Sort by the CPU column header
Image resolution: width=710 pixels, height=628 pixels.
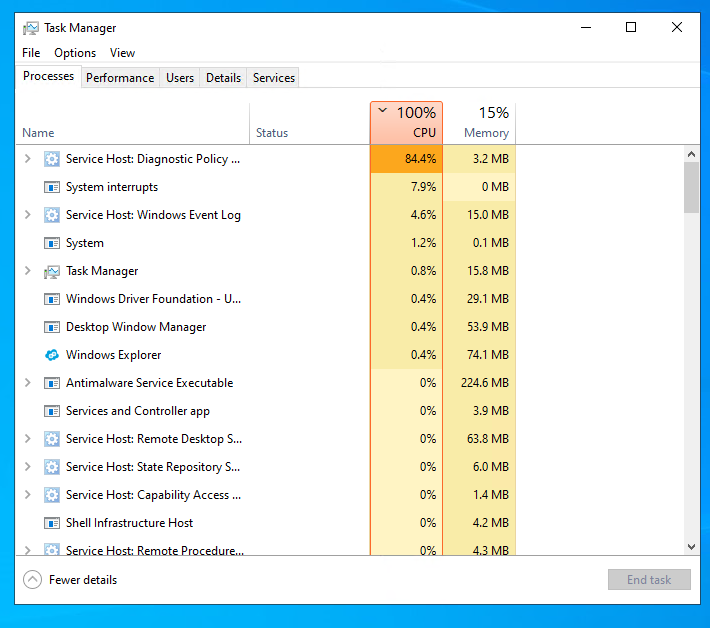click(406, 123)
